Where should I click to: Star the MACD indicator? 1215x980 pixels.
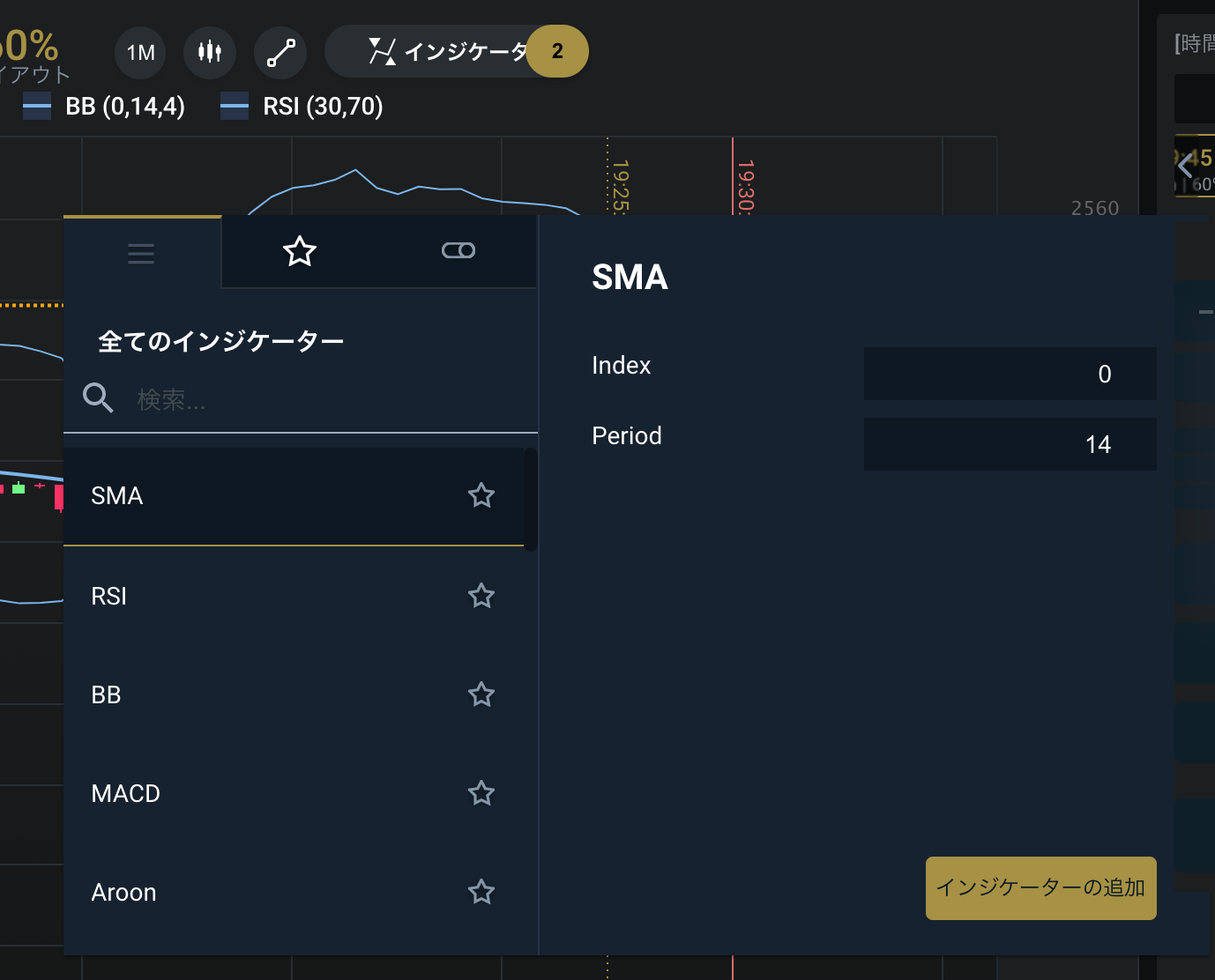pos(481,793)
